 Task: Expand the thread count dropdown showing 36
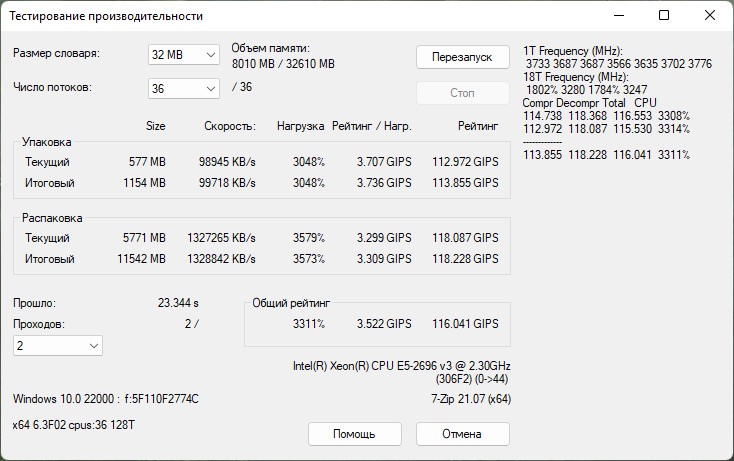183,88
